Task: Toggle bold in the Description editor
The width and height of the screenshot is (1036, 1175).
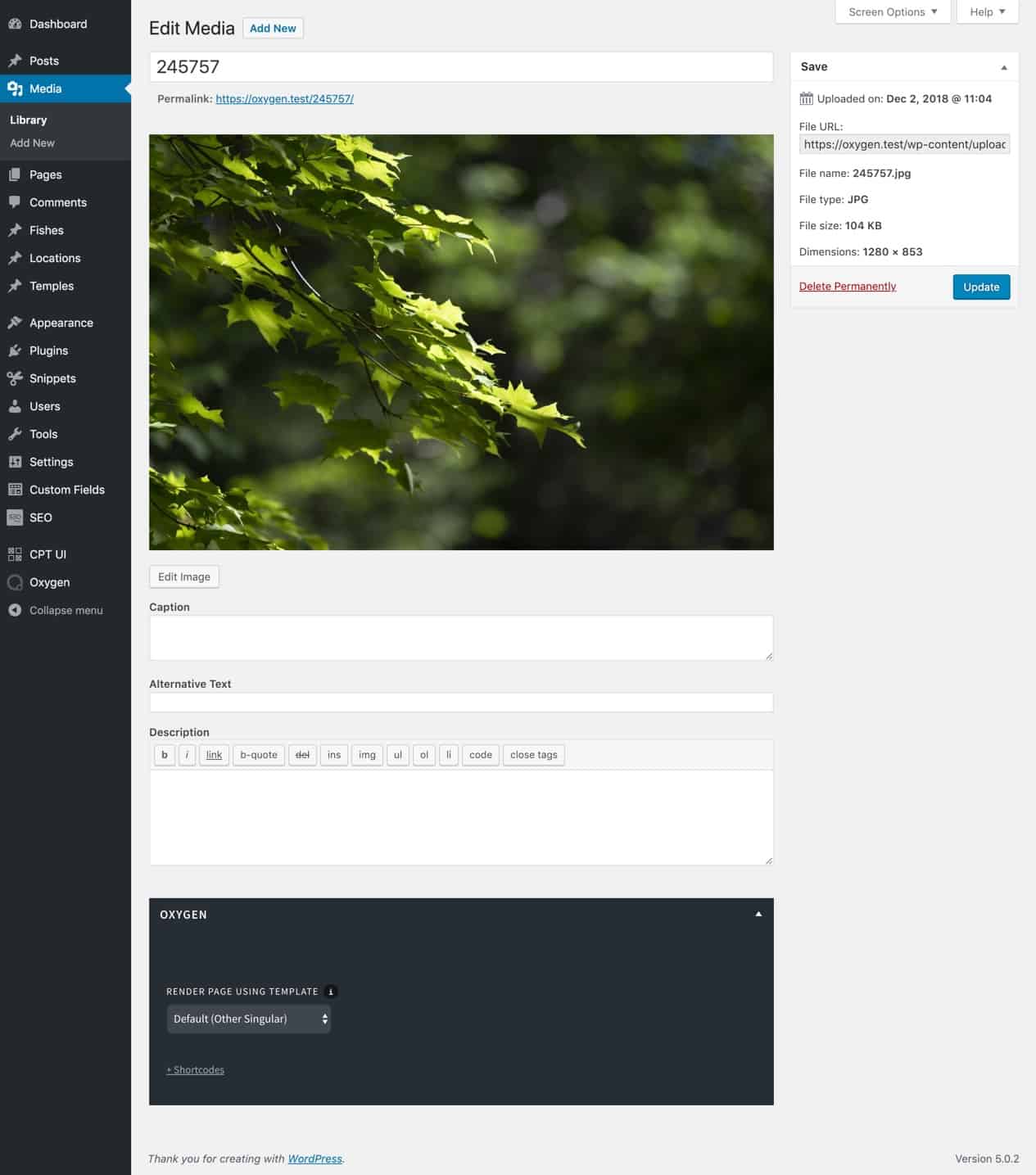Action: pyautogui.click(x=164, y=755)
